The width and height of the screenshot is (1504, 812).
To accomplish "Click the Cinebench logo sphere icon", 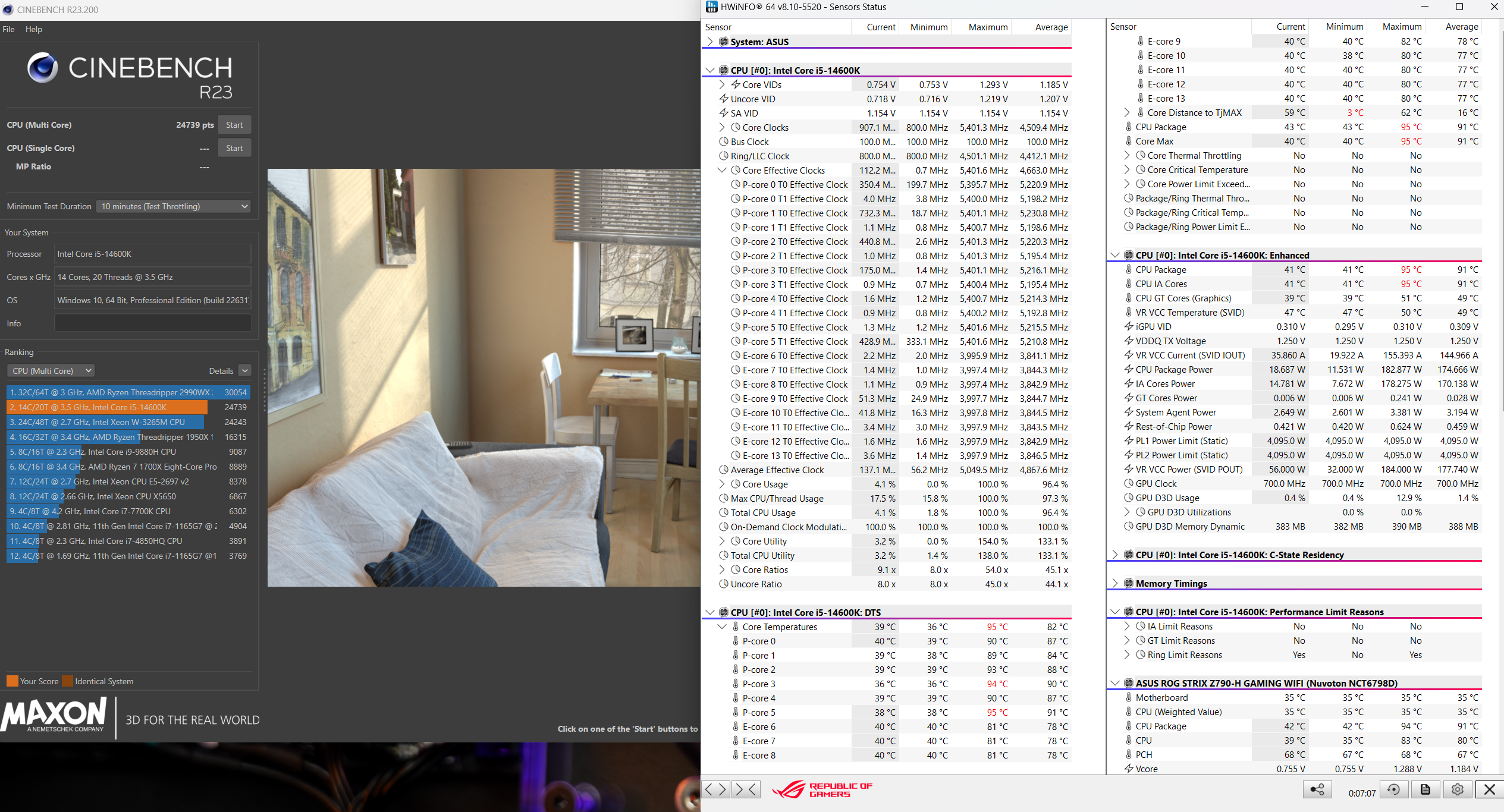I will point(42,68).
